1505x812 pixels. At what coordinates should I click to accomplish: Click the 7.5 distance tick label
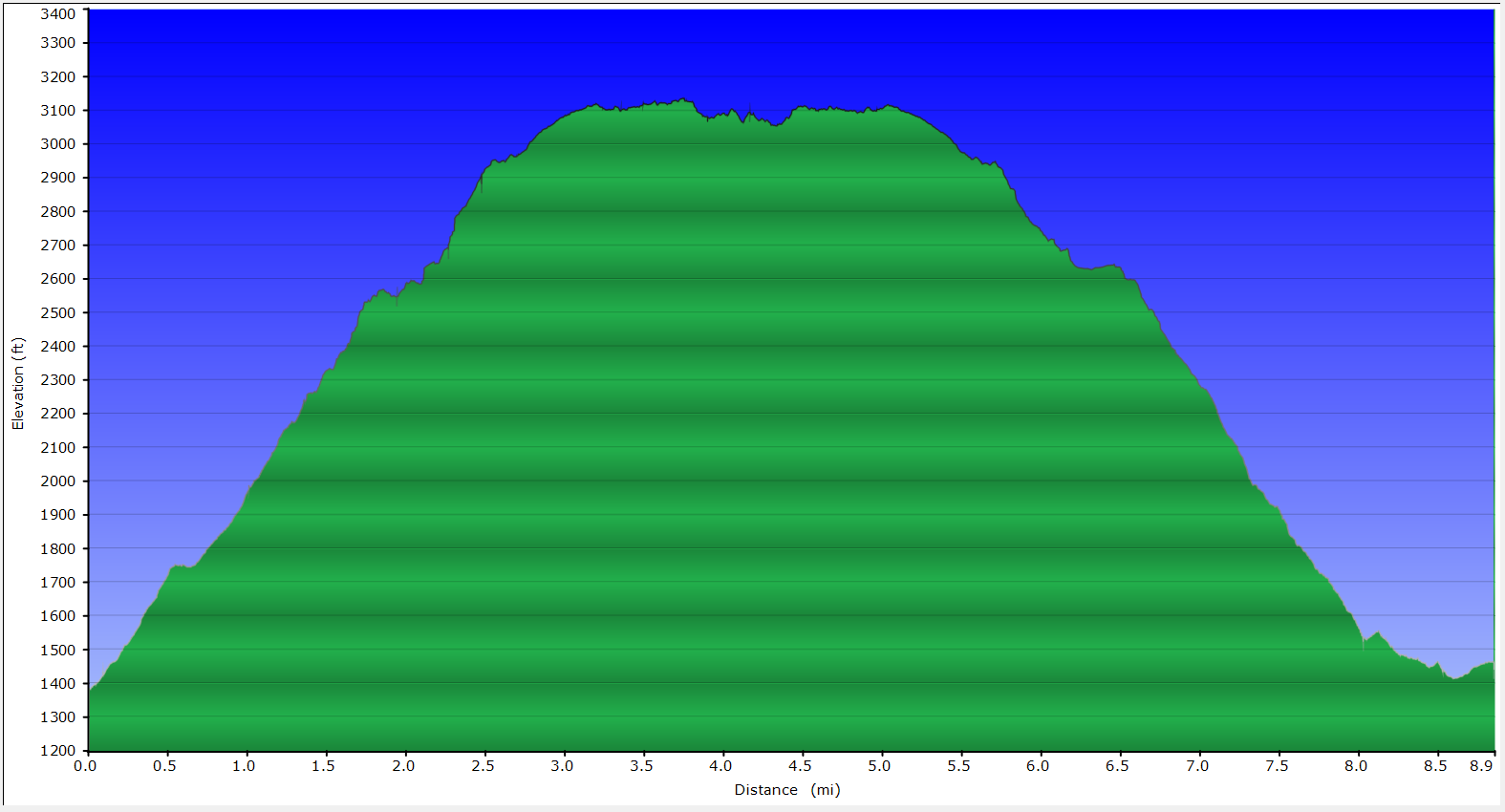1277,766
